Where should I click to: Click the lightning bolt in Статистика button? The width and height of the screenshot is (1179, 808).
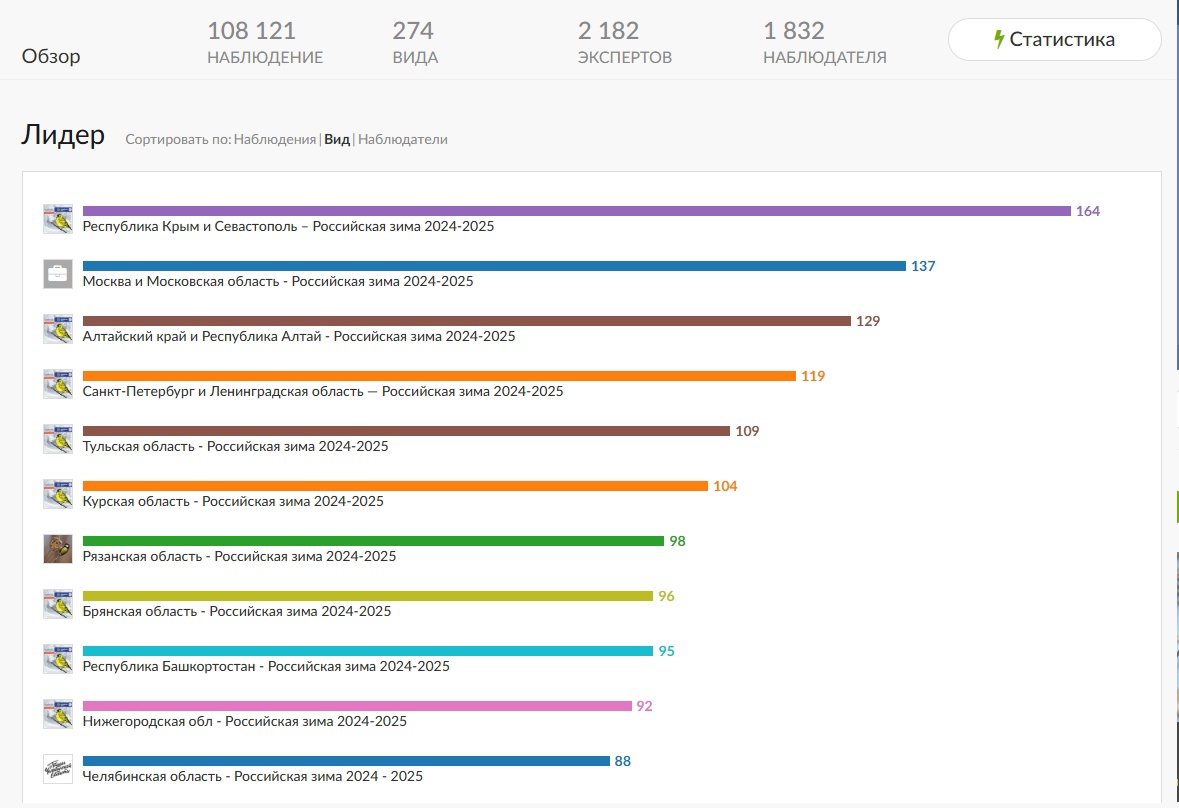(999, 39)
